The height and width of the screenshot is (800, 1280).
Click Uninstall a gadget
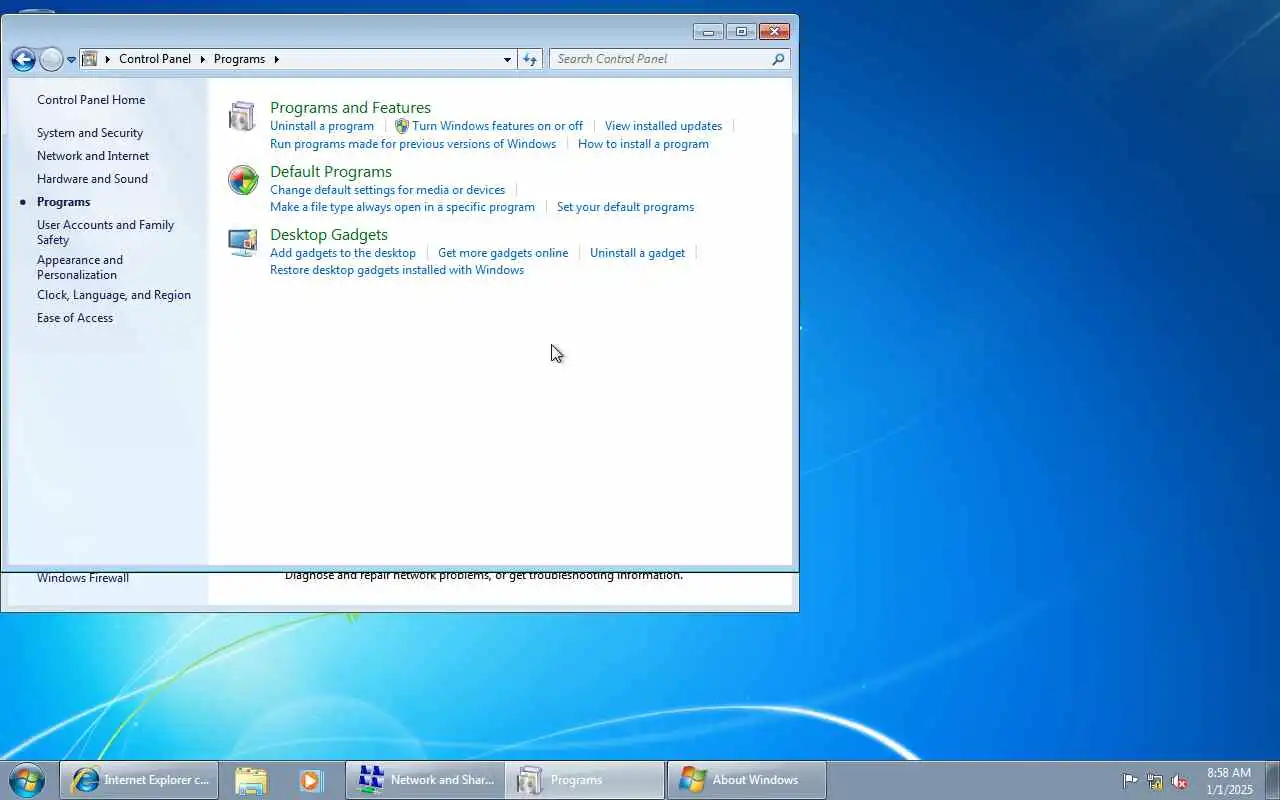[x=637, y=253]
